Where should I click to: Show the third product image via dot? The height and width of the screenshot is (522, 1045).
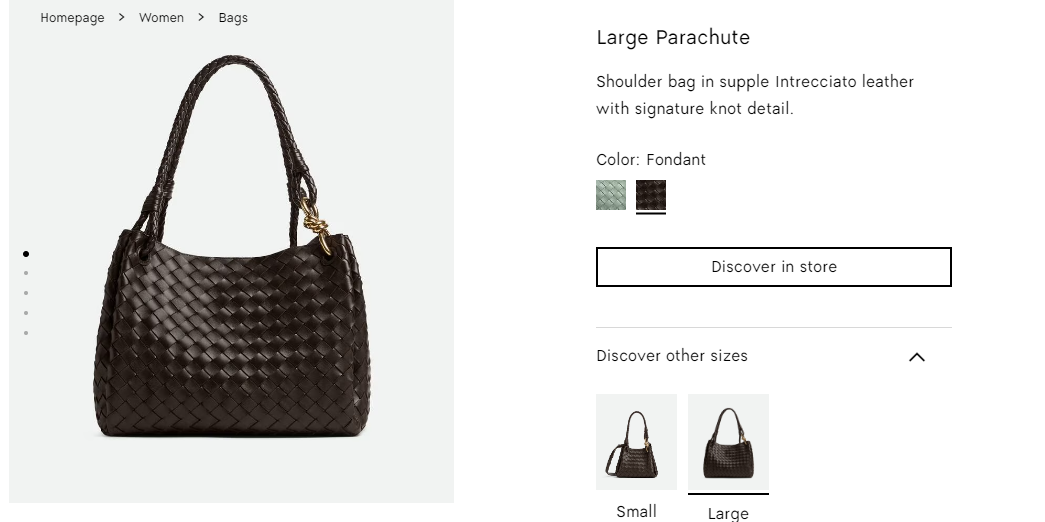pos(26,293)
